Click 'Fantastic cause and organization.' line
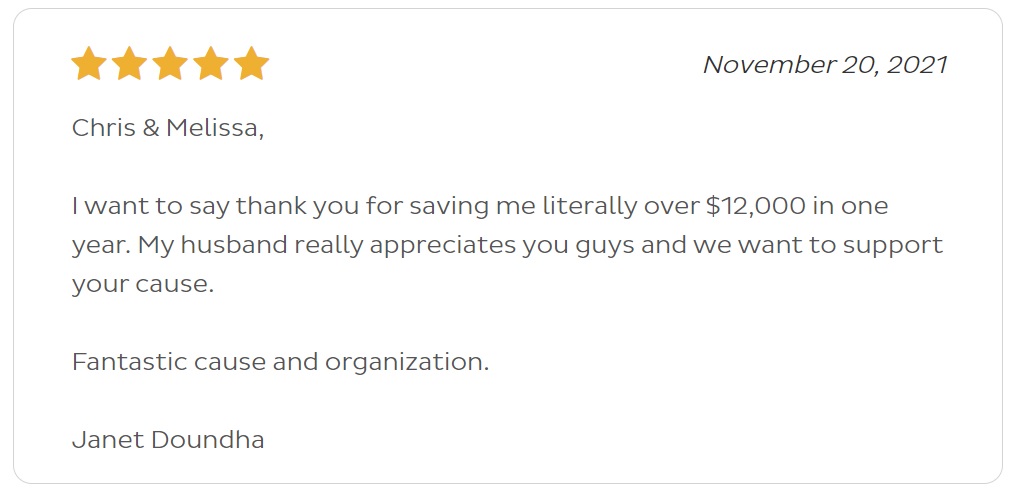The height and width of the screenshot is (495, 1015). coord(280,362)
